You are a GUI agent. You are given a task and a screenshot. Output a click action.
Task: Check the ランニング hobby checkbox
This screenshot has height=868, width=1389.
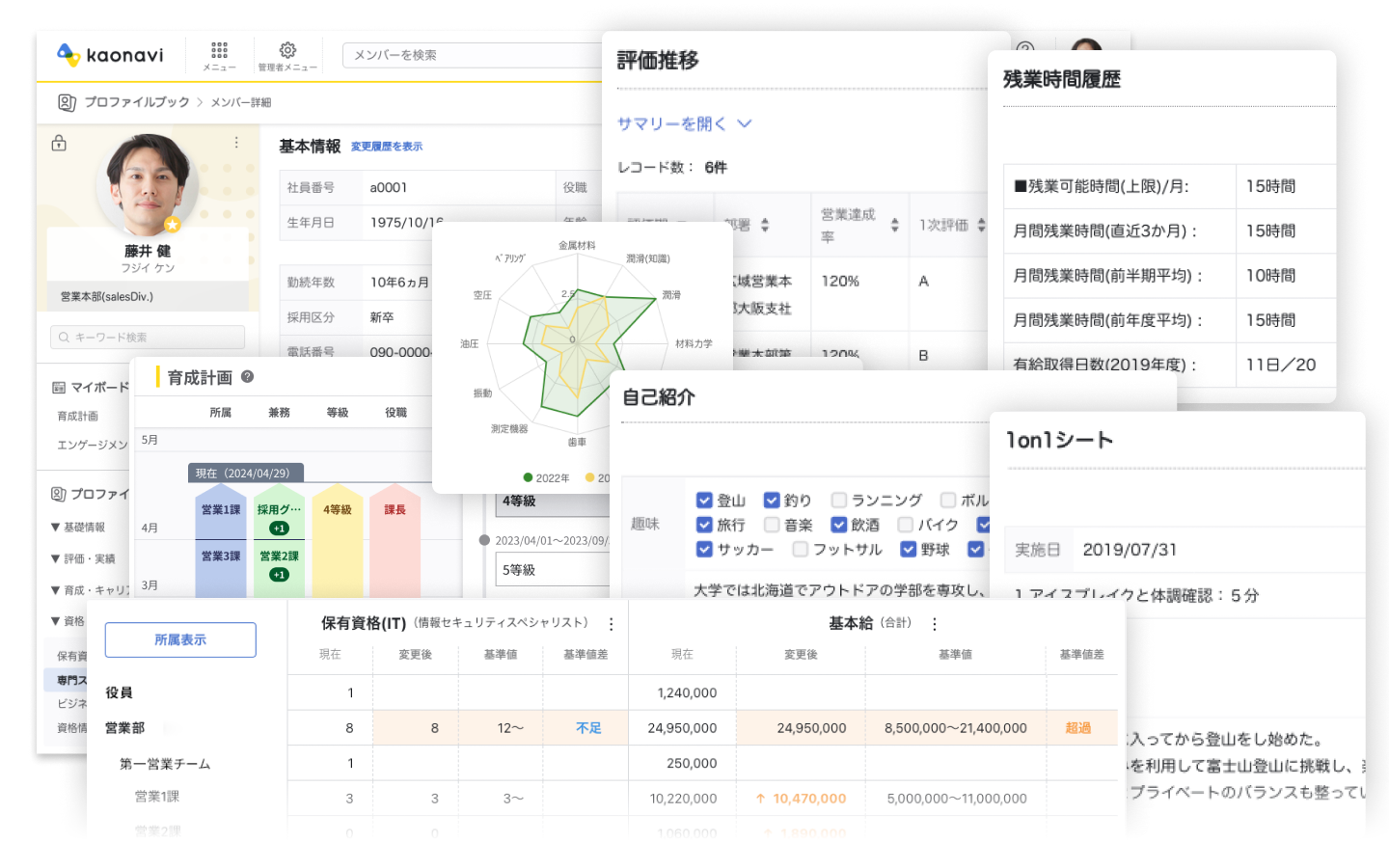click(838, 501)
